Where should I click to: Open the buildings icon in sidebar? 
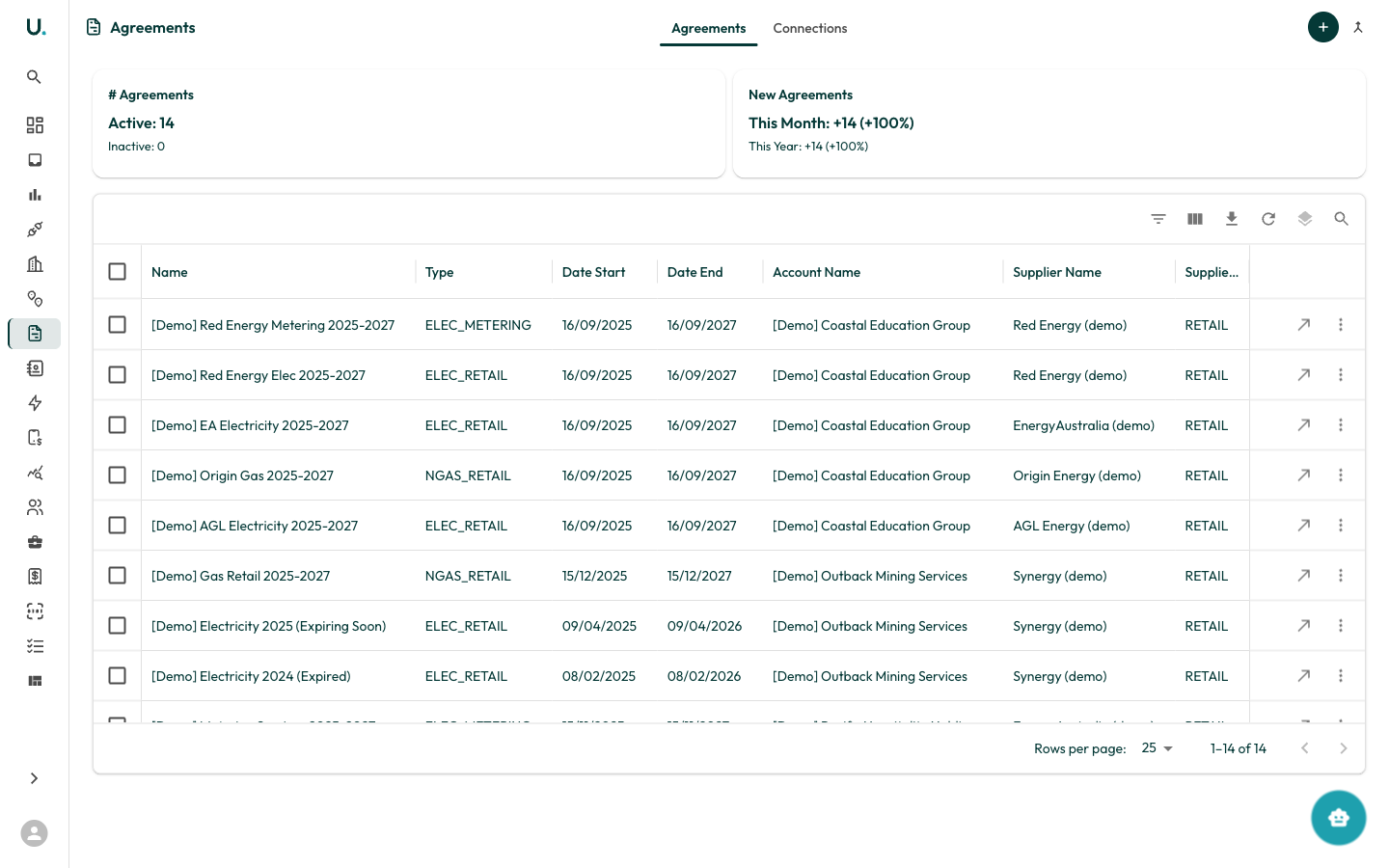coord(35,264)
